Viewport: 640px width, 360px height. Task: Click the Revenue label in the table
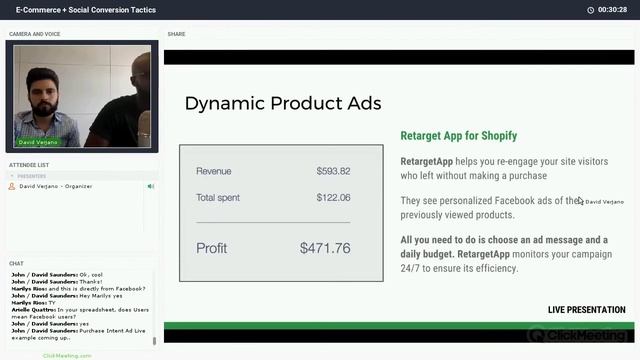(x=213, y=171)
